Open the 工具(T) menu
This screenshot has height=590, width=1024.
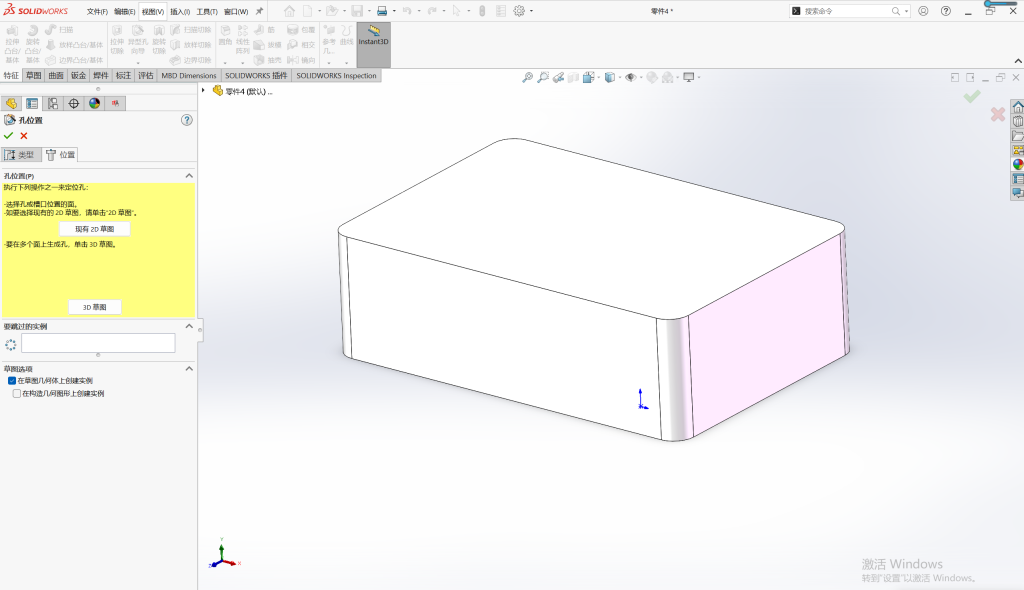pyautogui.click(x=207, y=11)
